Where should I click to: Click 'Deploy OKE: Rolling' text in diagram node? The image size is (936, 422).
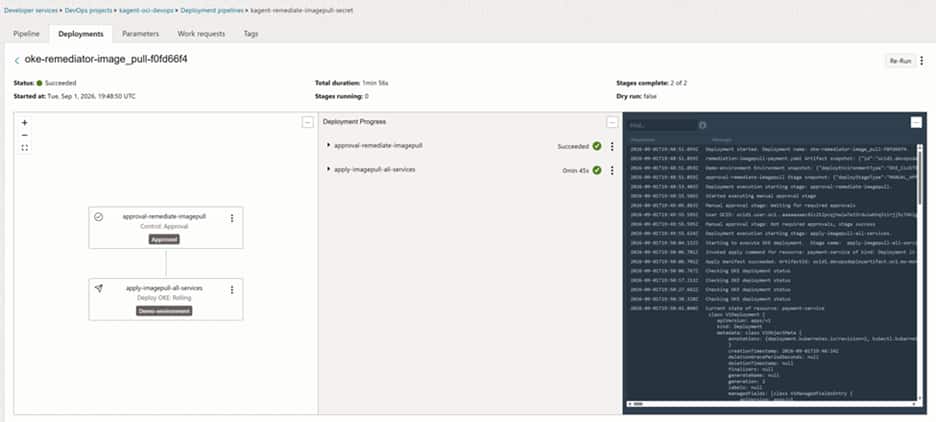pyautogui.click(x=164, y=297)
